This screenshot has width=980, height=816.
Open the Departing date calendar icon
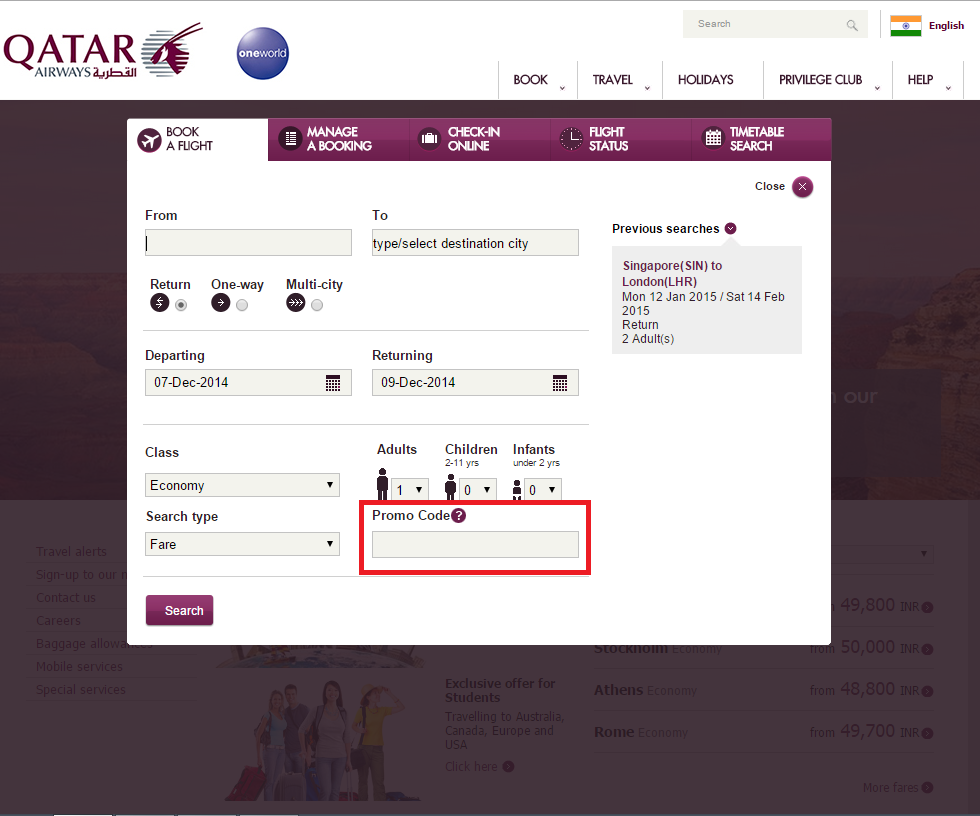tap(333, 383)
